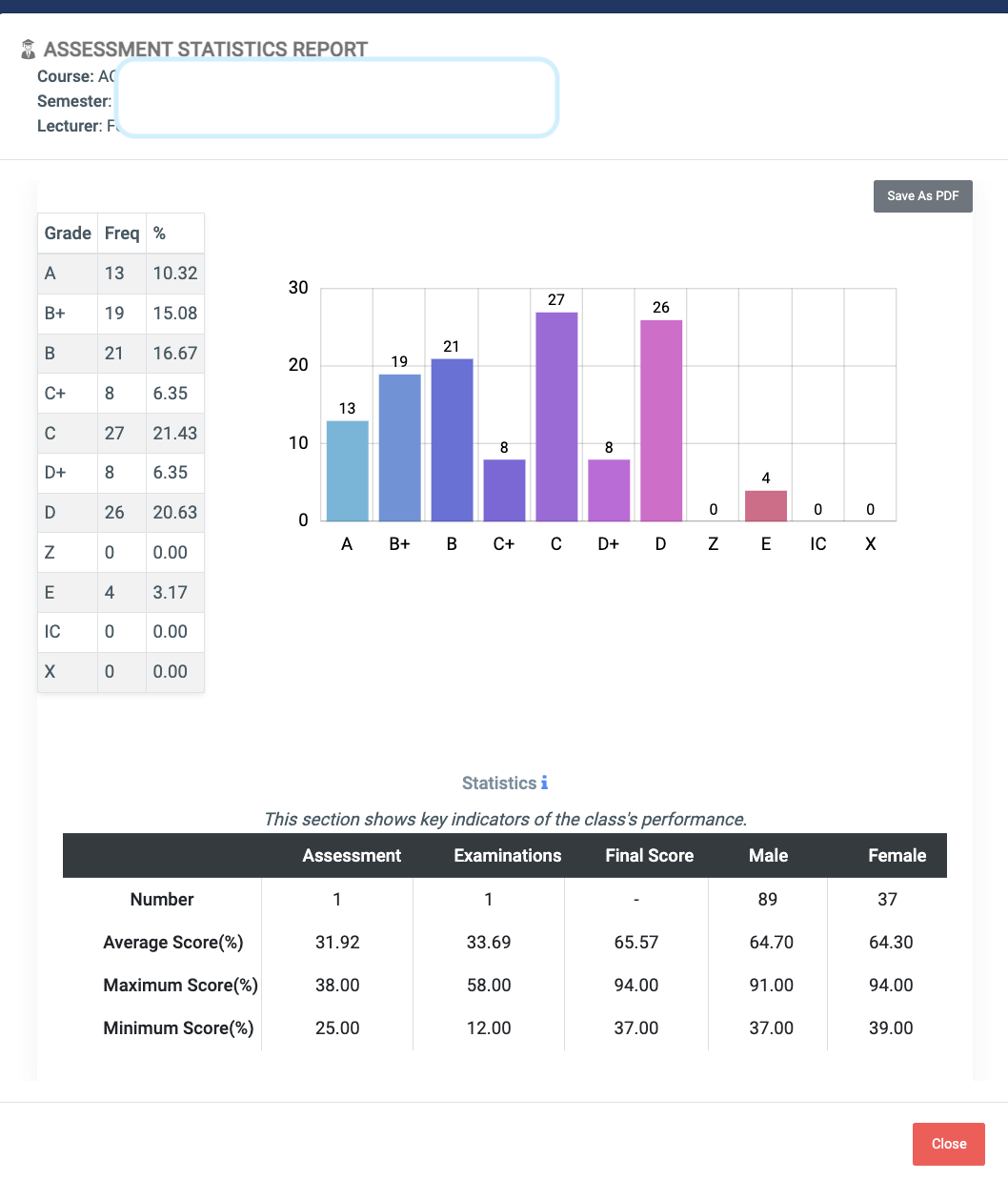This screenshot has width=1008, height=1180.
Task: Click the light blue bar for grade A
Action: click(347, 472)
